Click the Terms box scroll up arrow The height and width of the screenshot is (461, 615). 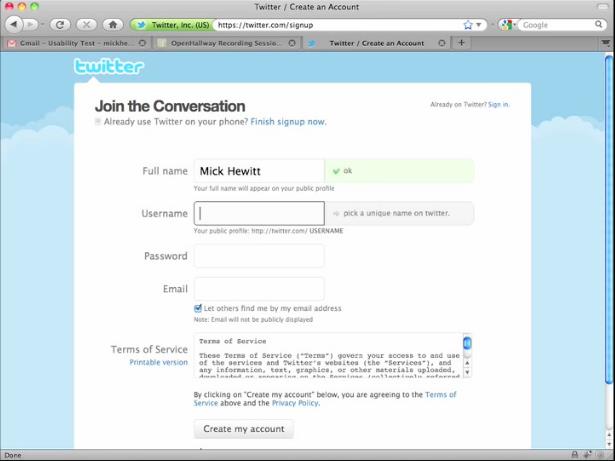(x=467, y=363)
